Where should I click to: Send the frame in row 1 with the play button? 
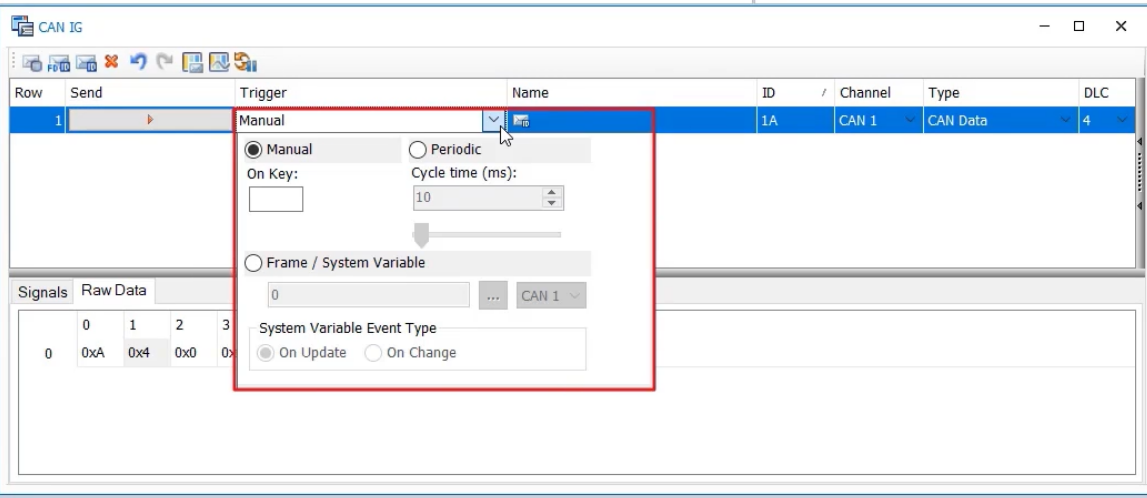point(150,120)
